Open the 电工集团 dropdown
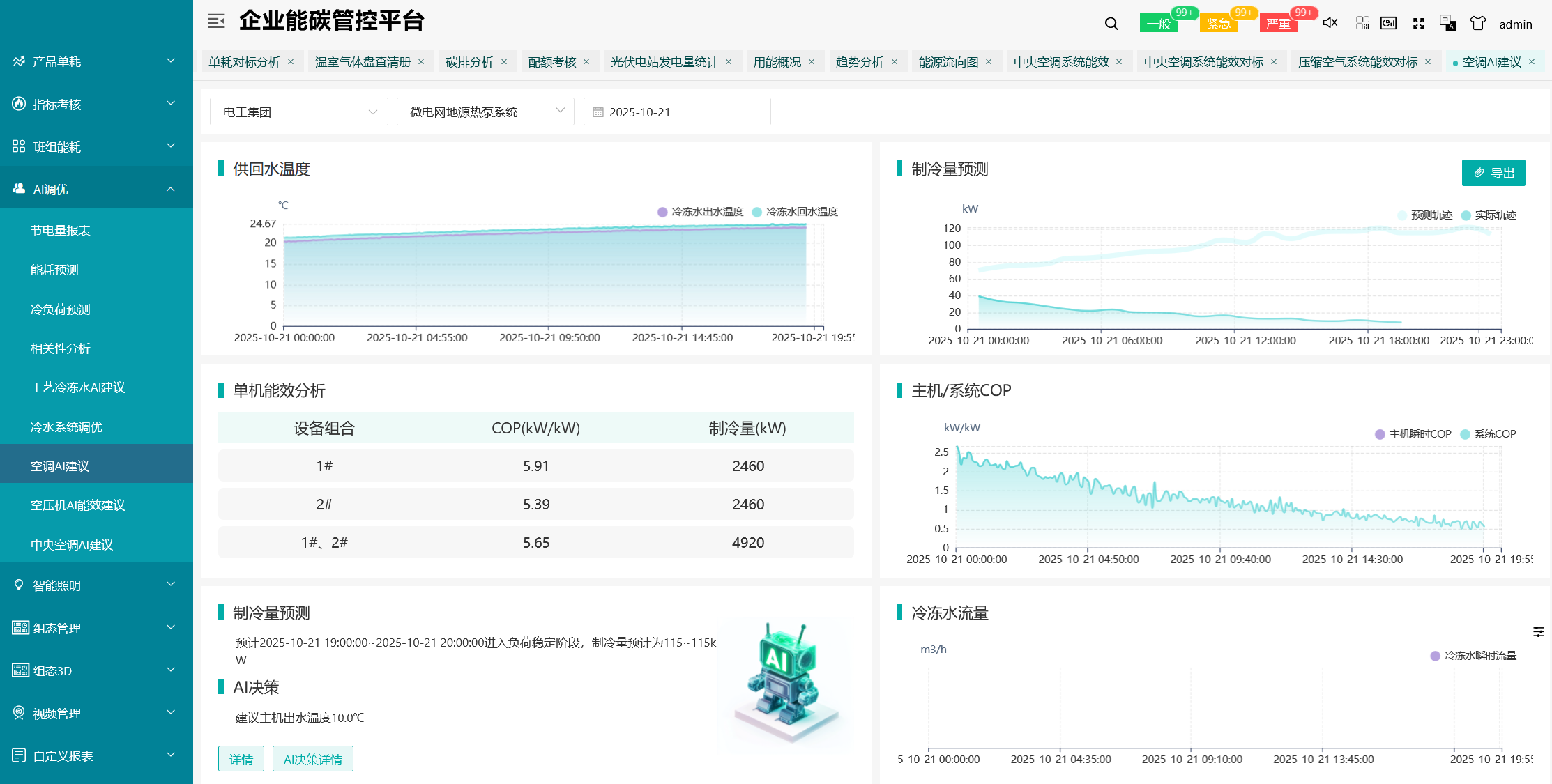Image resolution: width=1552 pixels, height=784 pixels. click(298, 112)
